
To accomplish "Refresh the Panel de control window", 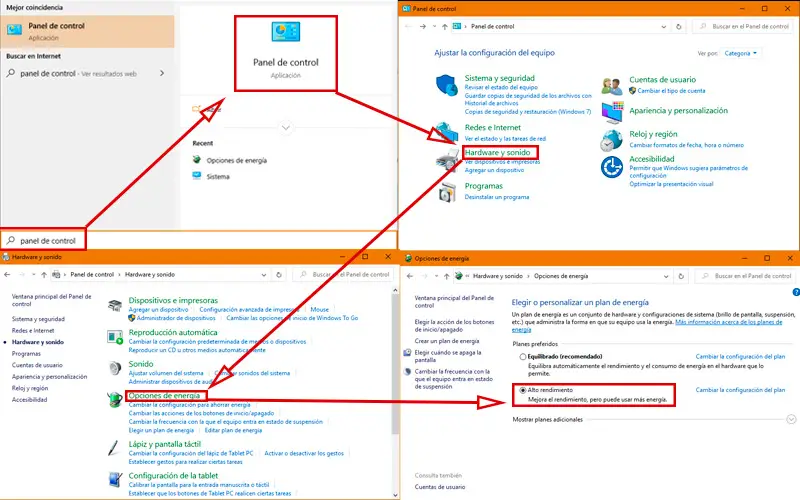I will click(679, 27).
